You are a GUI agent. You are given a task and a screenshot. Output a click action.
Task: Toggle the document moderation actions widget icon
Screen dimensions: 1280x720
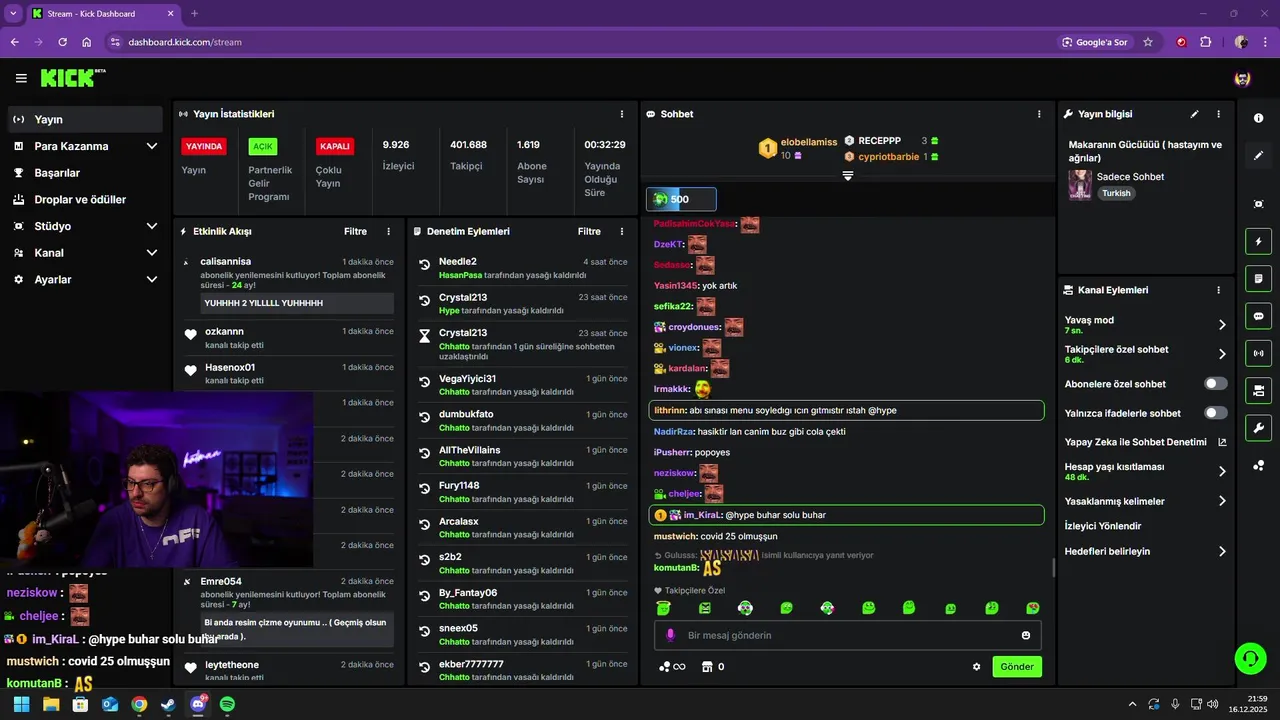(x=1258, y=278)
